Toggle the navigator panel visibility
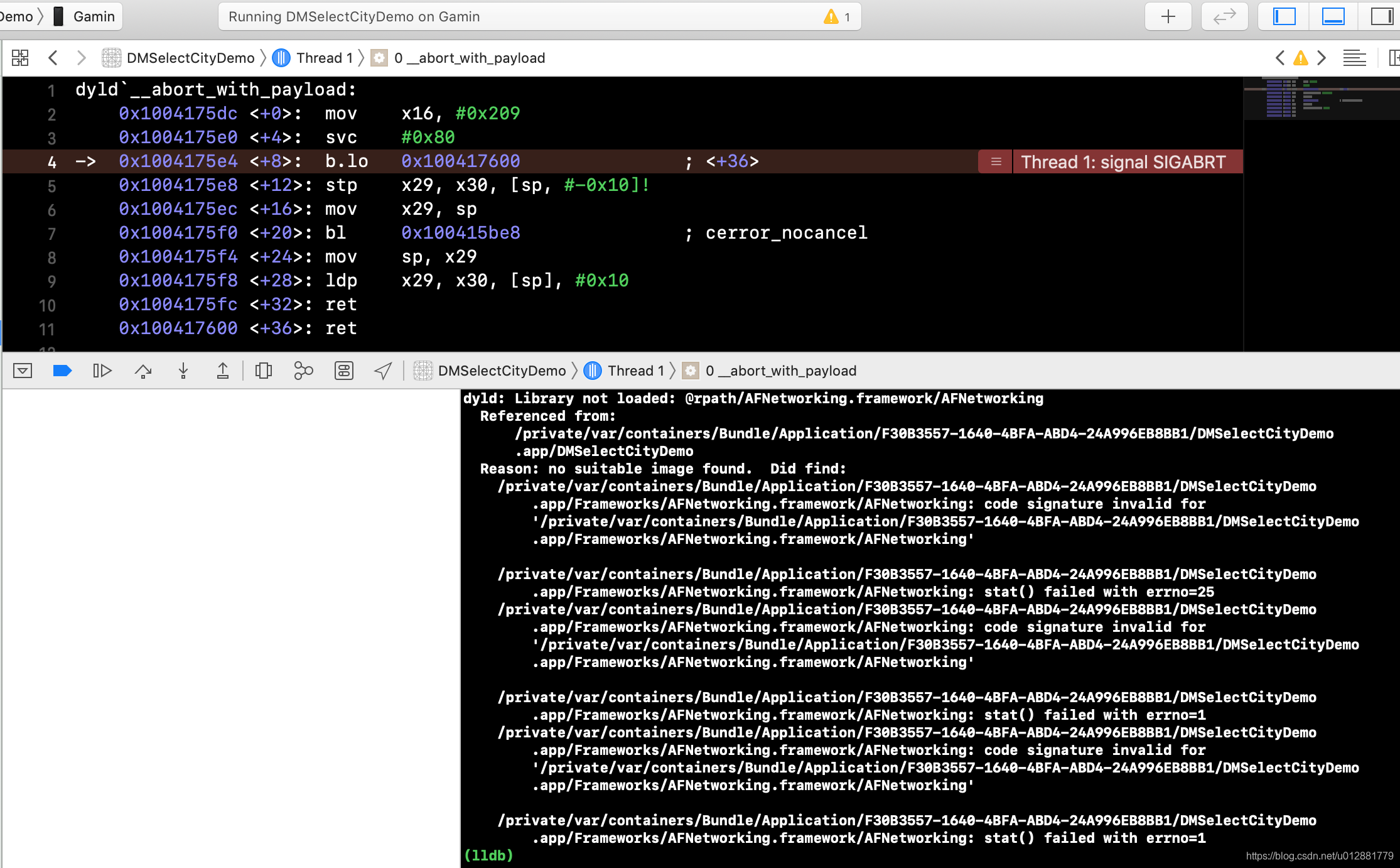 1283,16
